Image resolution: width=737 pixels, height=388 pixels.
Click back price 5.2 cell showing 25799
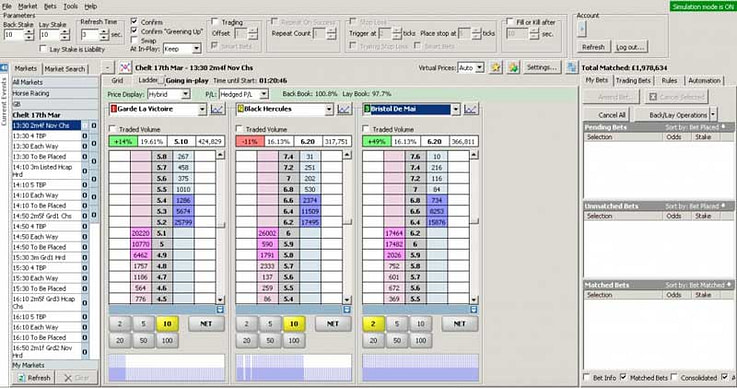point(183,222)
